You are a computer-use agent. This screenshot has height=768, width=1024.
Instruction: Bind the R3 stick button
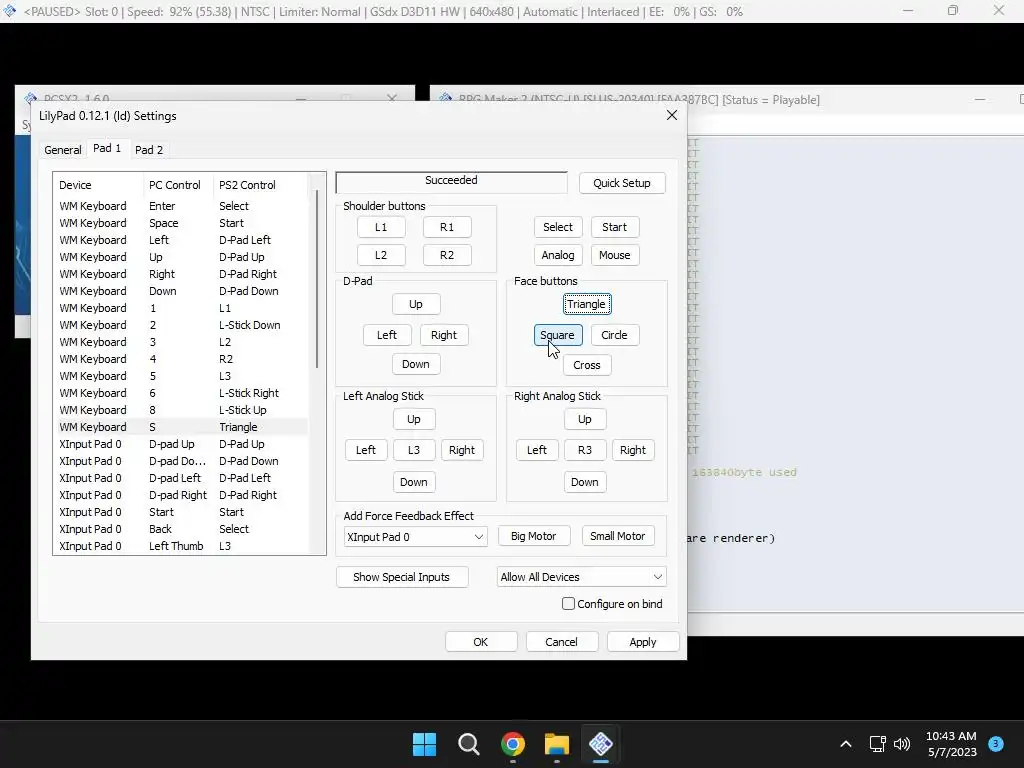(x=584, y=450)
